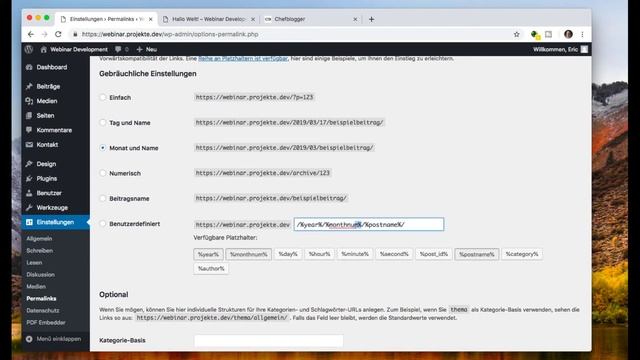The width and height of the screenshot is (640, 360).
Task: Click the browser back arrow
Action: click(x=31, y=34)
